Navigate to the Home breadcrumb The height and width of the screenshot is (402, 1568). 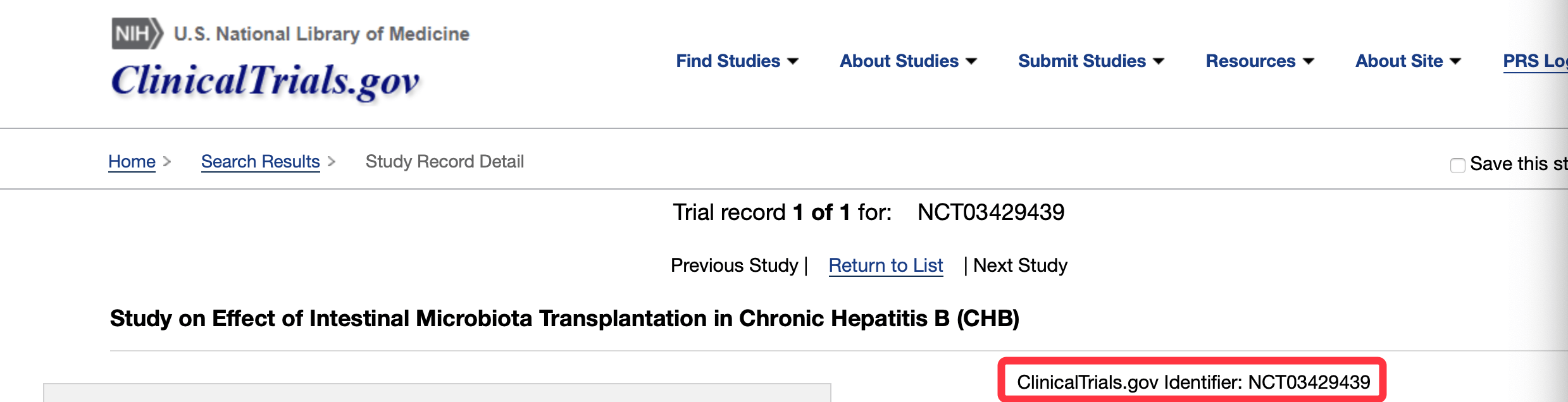[132, 162]
